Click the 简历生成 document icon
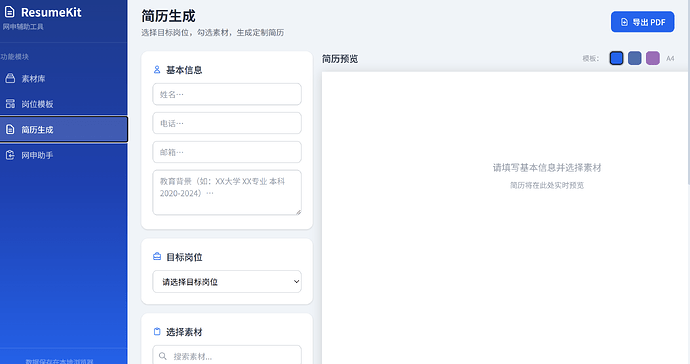The height and width of the screenshot is (364, 690). pos(10,129)
